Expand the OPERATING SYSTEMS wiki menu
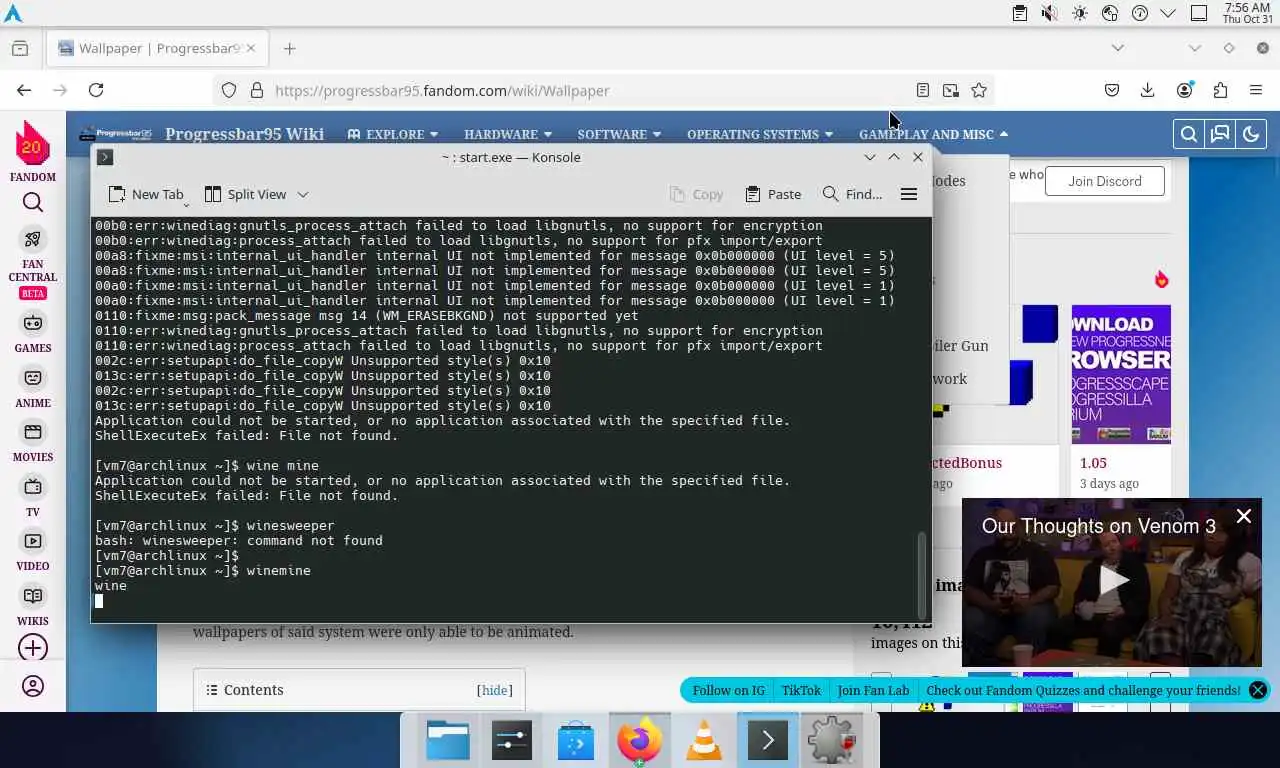 tap(760, 134)
